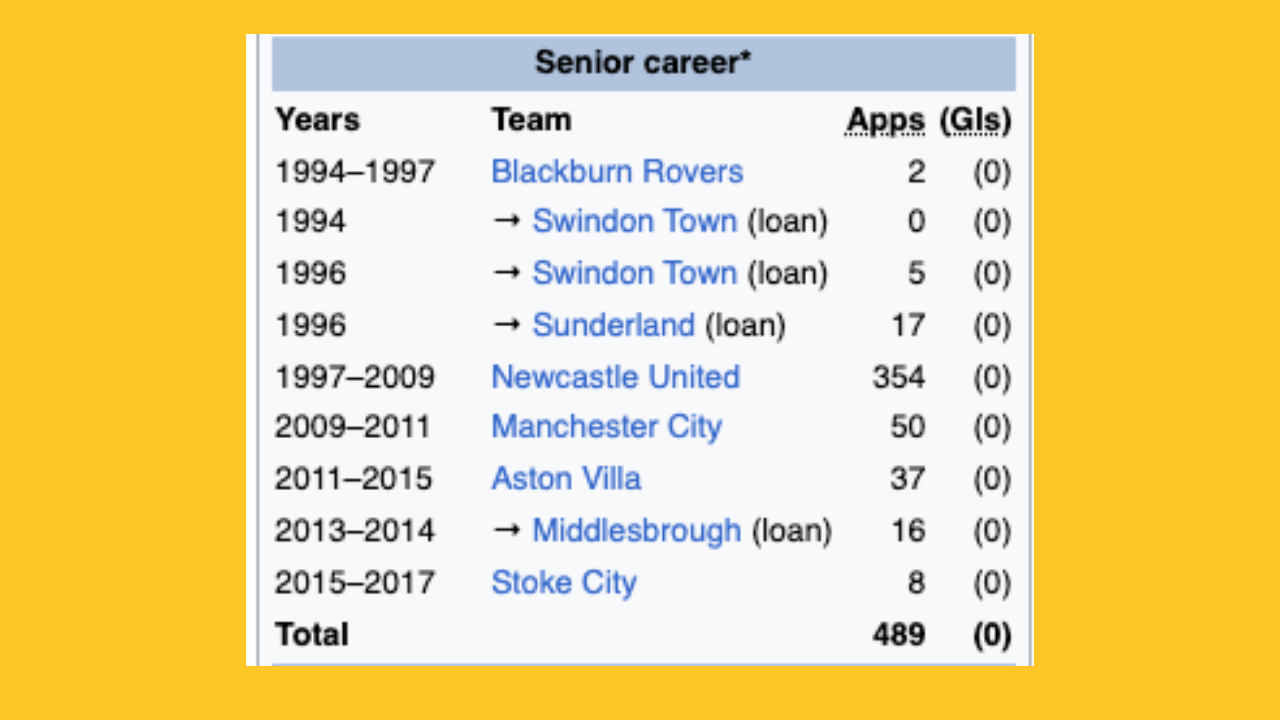Click the Team column header

coord(531,120)
